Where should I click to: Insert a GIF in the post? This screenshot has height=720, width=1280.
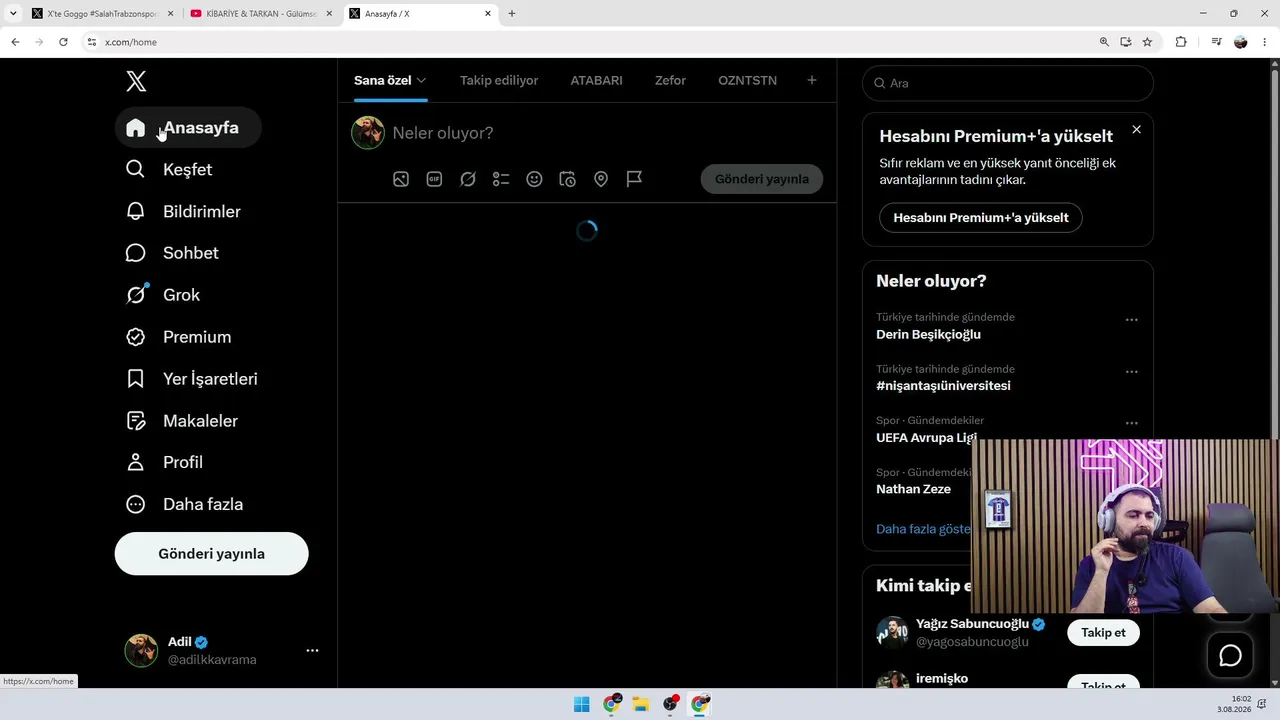(434, 179)
